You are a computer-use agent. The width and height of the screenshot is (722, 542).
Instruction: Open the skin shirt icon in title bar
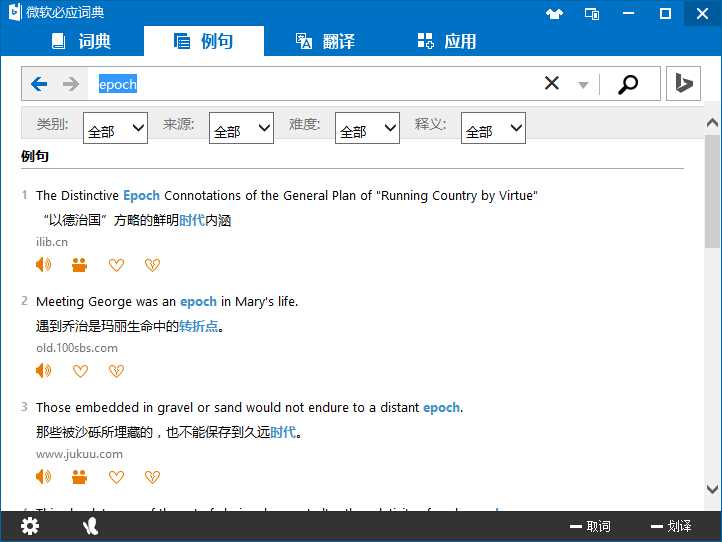[554, 14]
